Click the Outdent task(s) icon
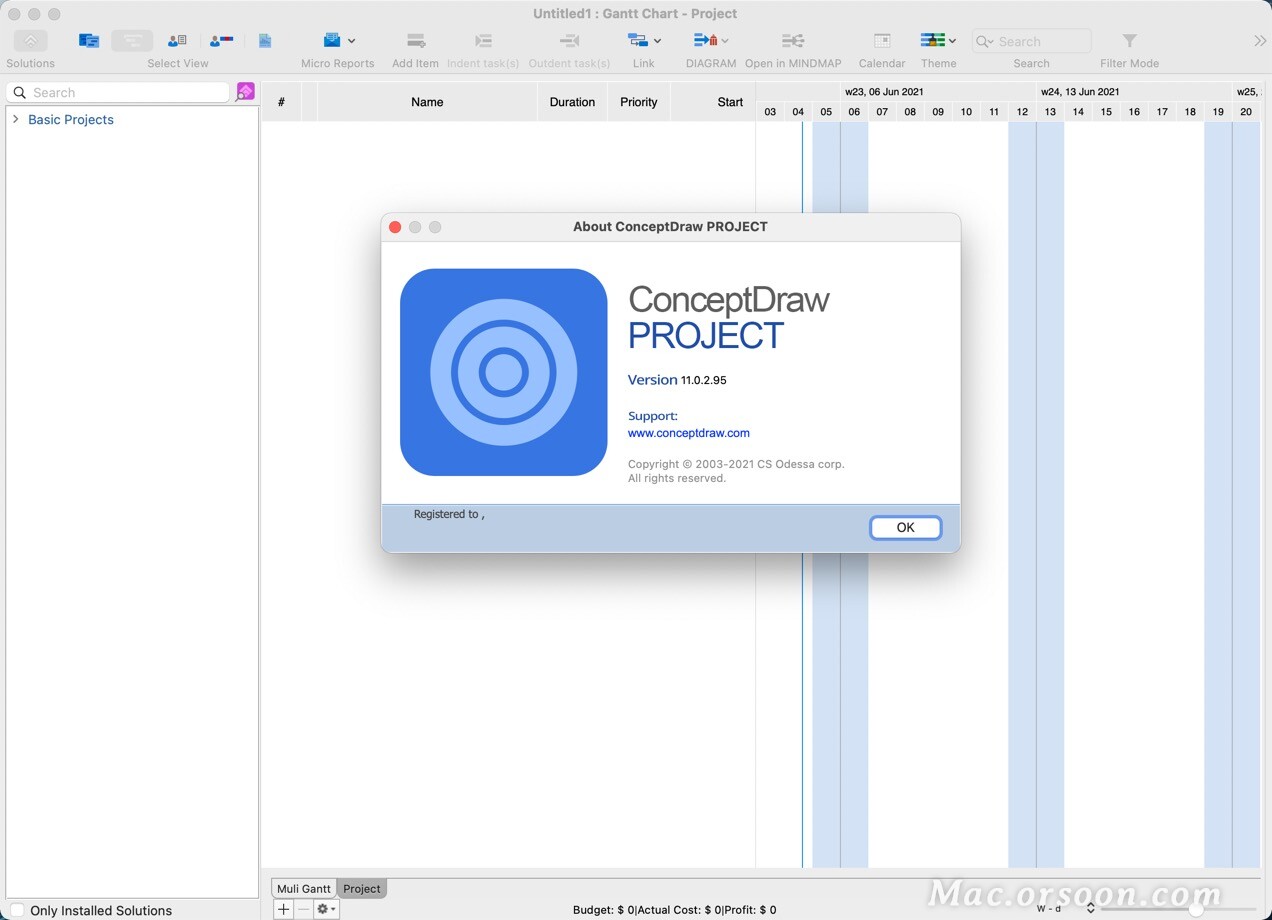1272x920 pixels. coord(569,41)
